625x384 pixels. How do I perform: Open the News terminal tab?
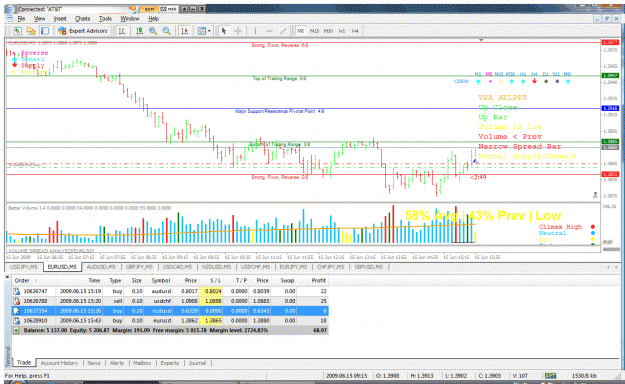click(94, 363)
